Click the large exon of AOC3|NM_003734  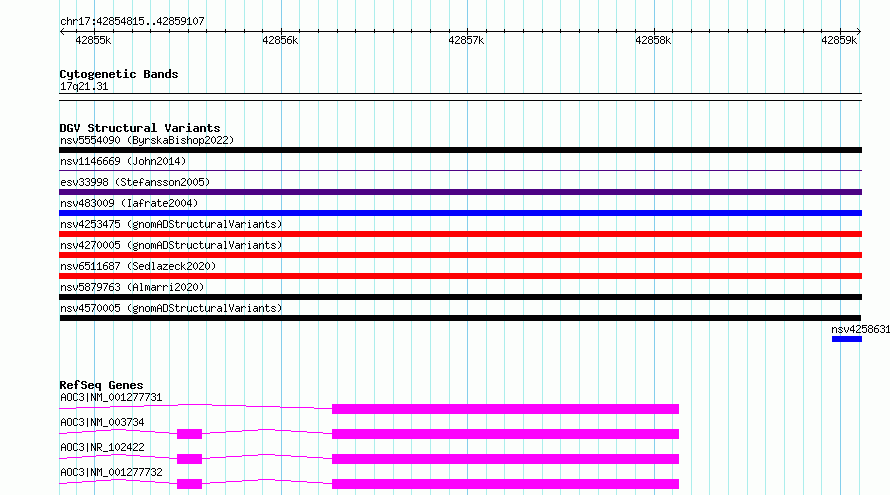click(505, 434)
